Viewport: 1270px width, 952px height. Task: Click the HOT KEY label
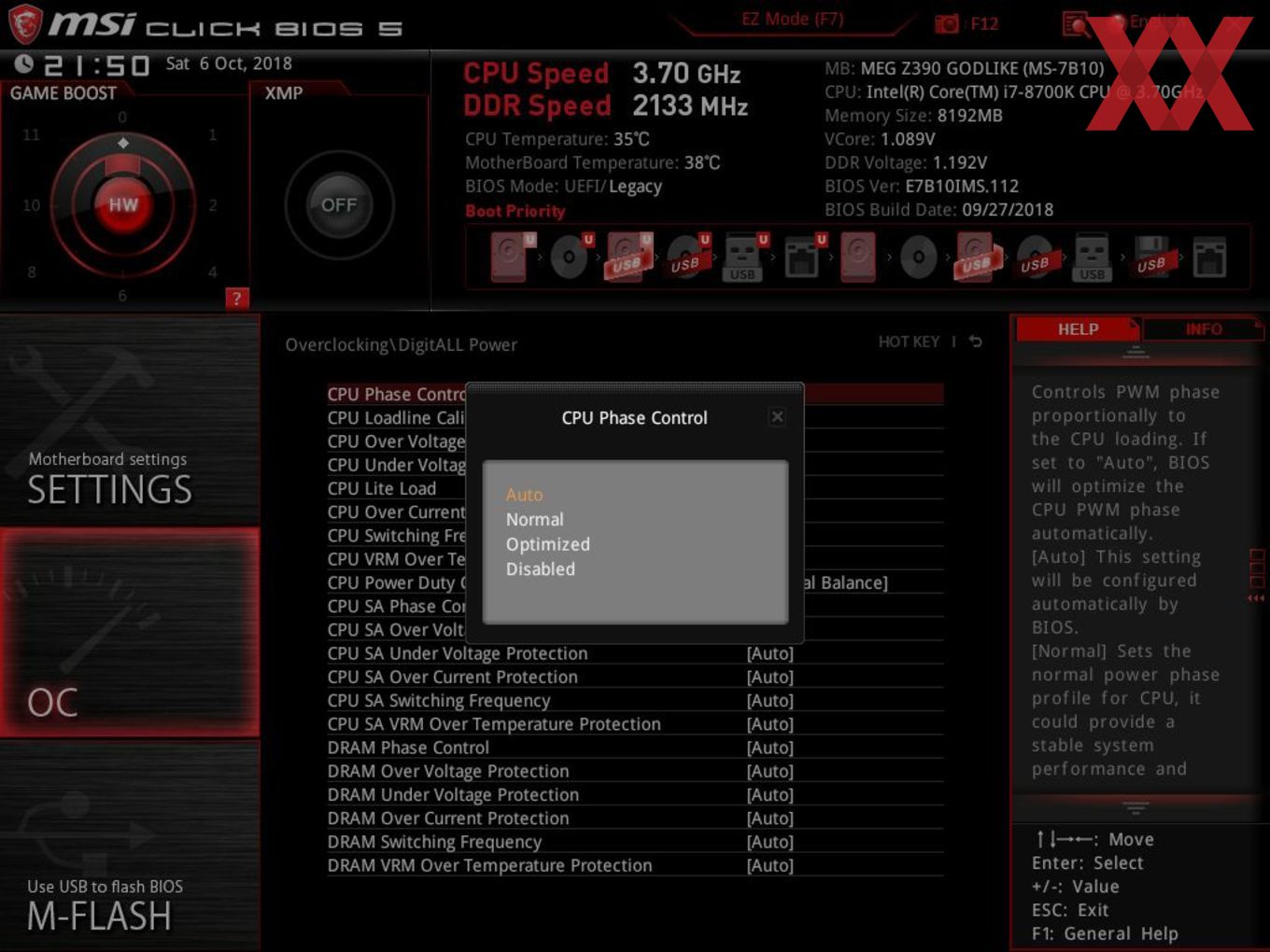[x=909, y=342]
